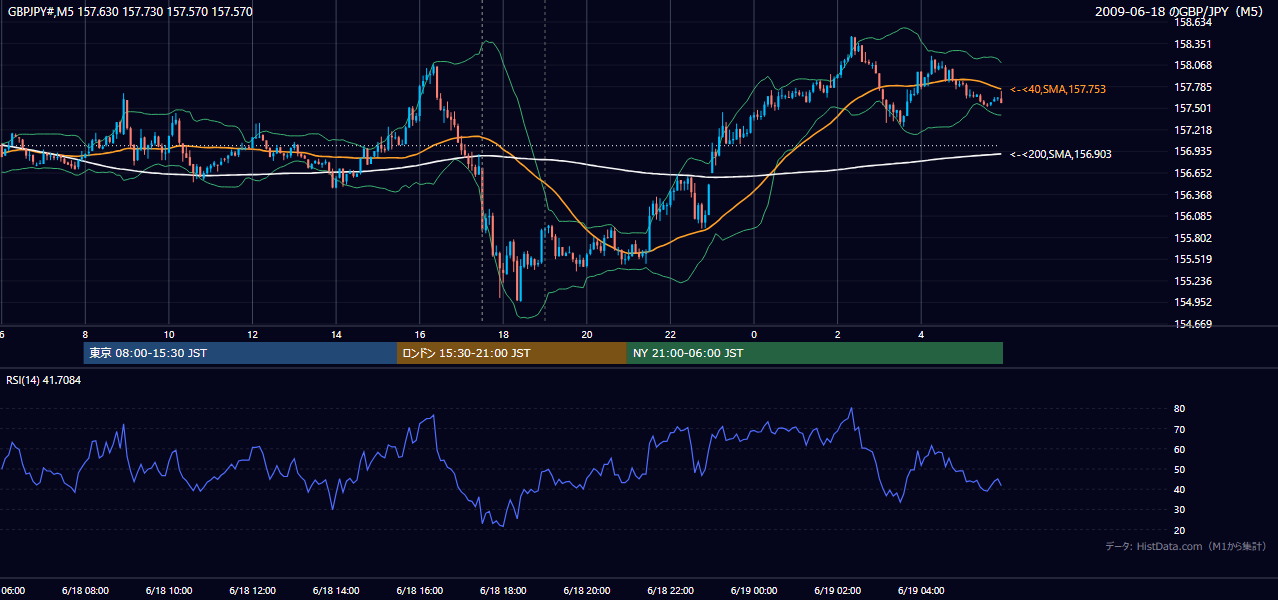1278x600 pixels.
Task: Click the price axis value 155.802
Action: coord(1194,238)
